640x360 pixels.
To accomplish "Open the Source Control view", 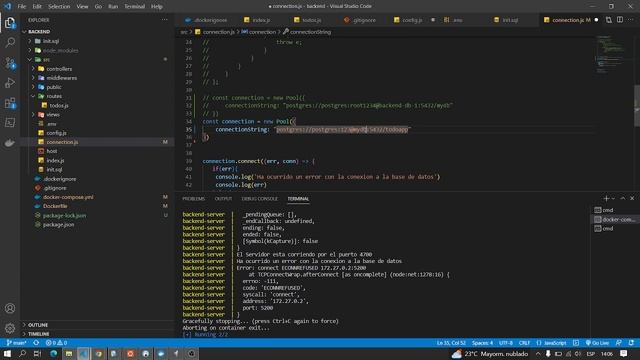I will pos(10,62).
